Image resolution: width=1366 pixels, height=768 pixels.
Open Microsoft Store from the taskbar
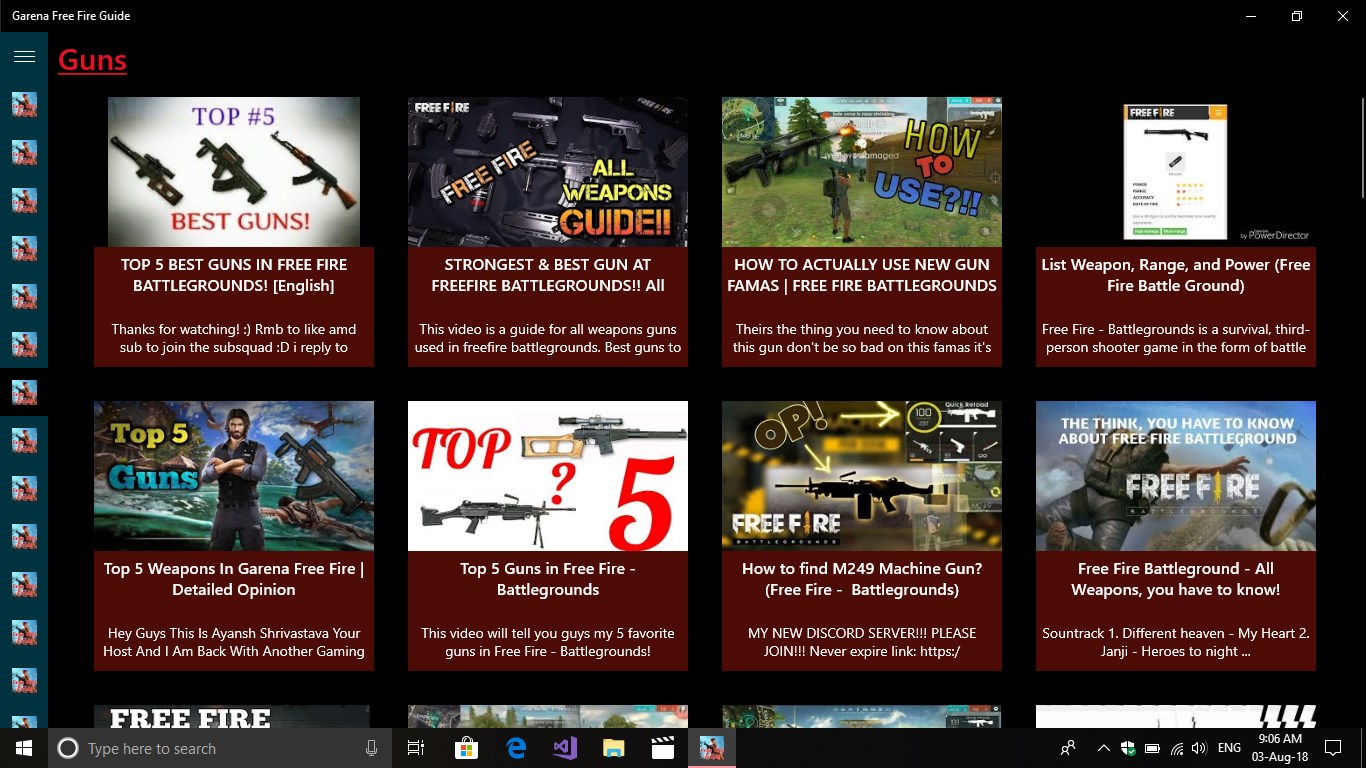tap(466, 748)
